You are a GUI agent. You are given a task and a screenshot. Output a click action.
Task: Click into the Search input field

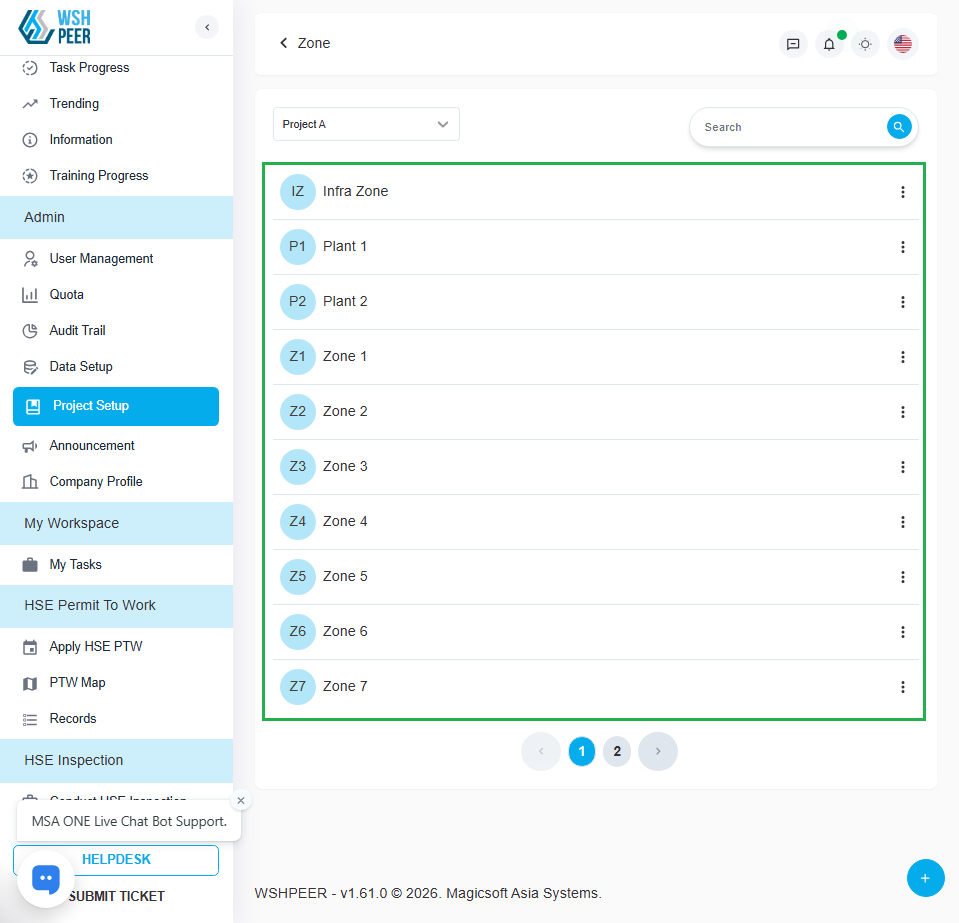coord(790,127)
